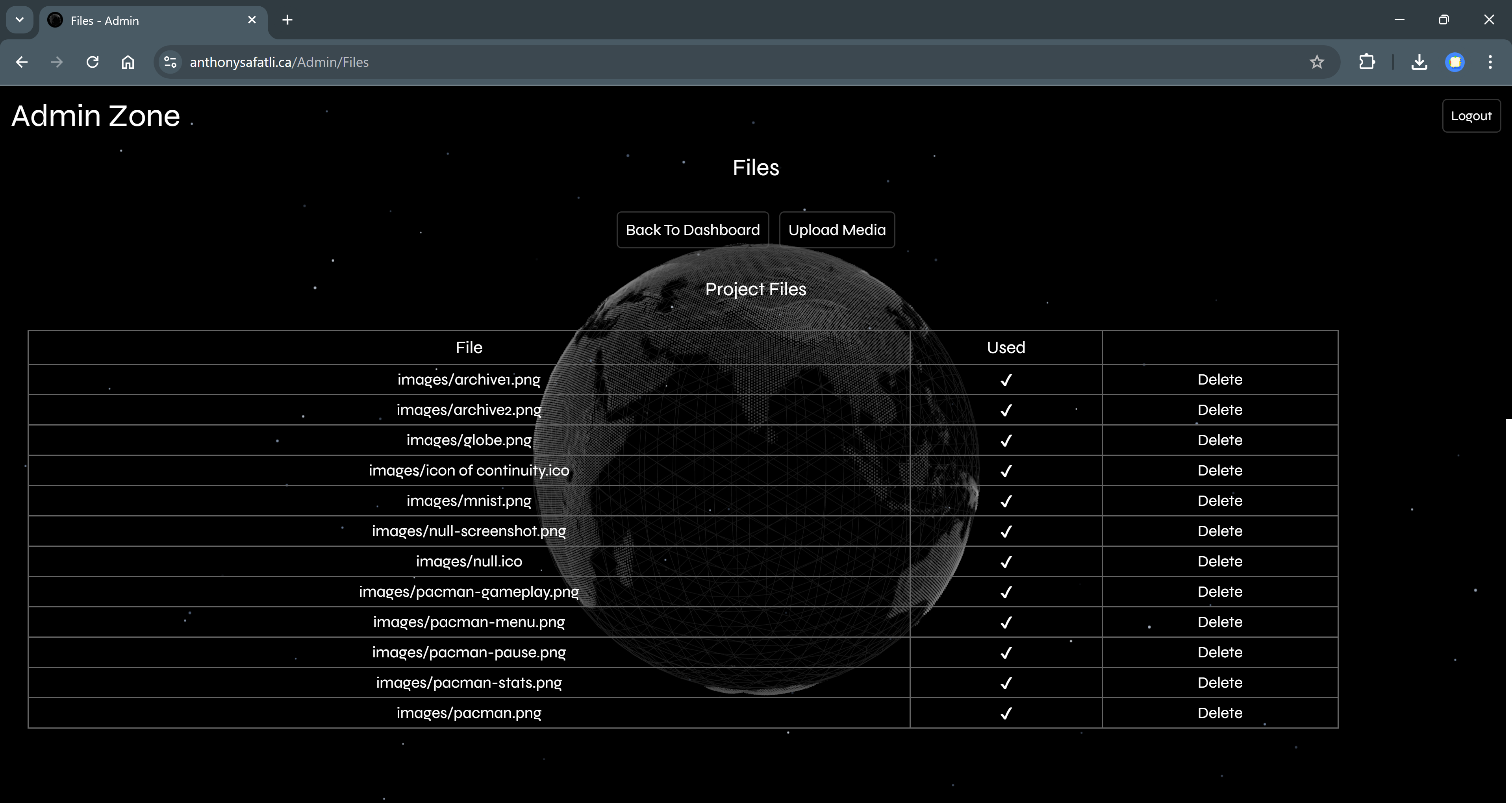
Task: Open the tab search chevron
Action: click(x=19, y=19)
